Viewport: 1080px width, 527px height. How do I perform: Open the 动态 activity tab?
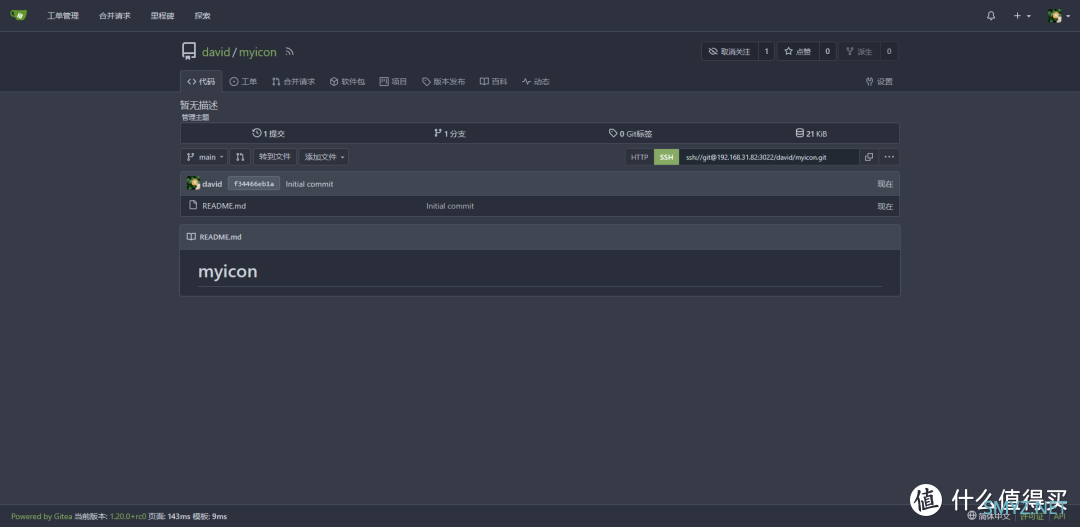pos(536,81)
